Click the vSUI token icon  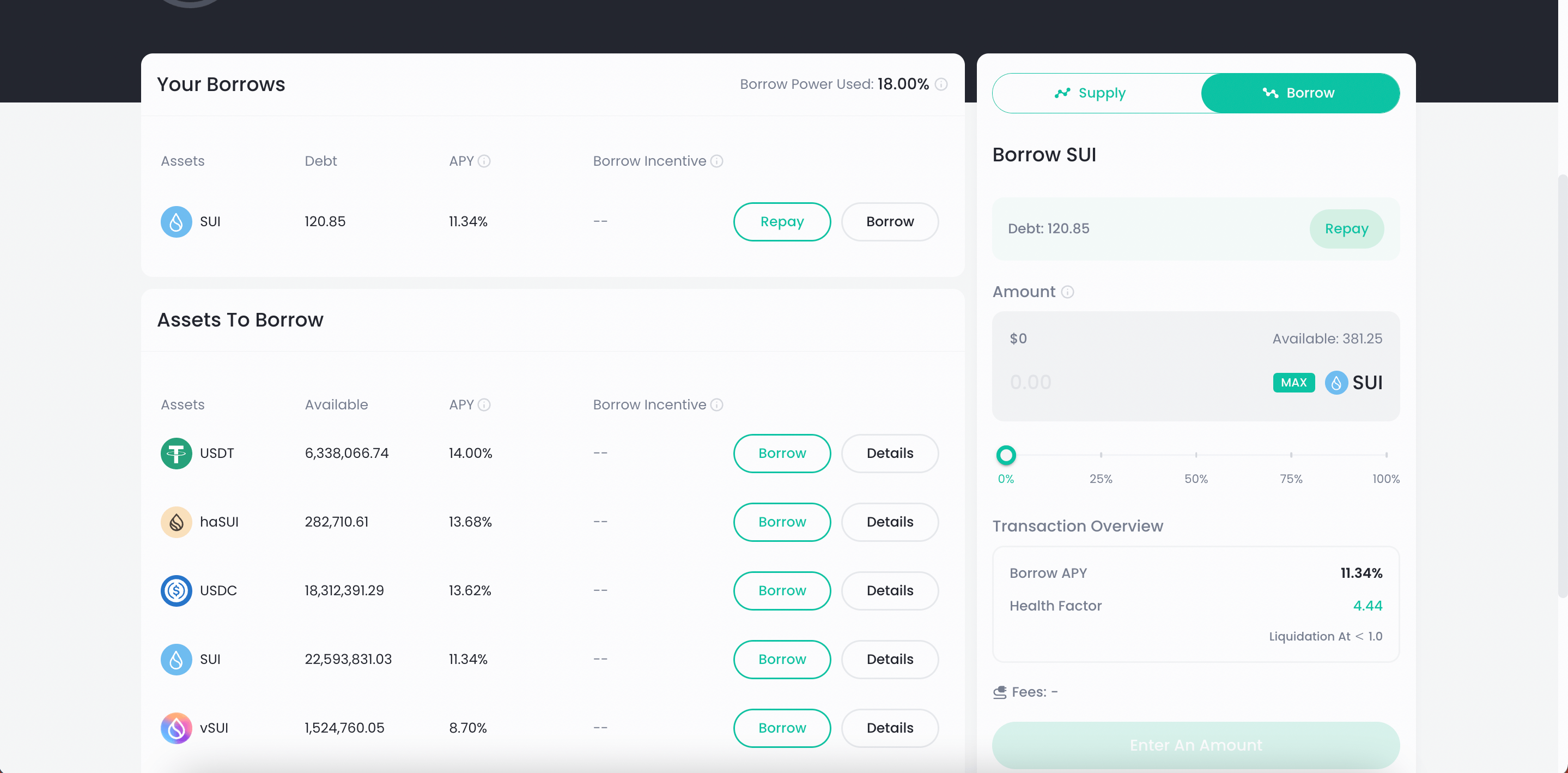(x=176, y=728)
